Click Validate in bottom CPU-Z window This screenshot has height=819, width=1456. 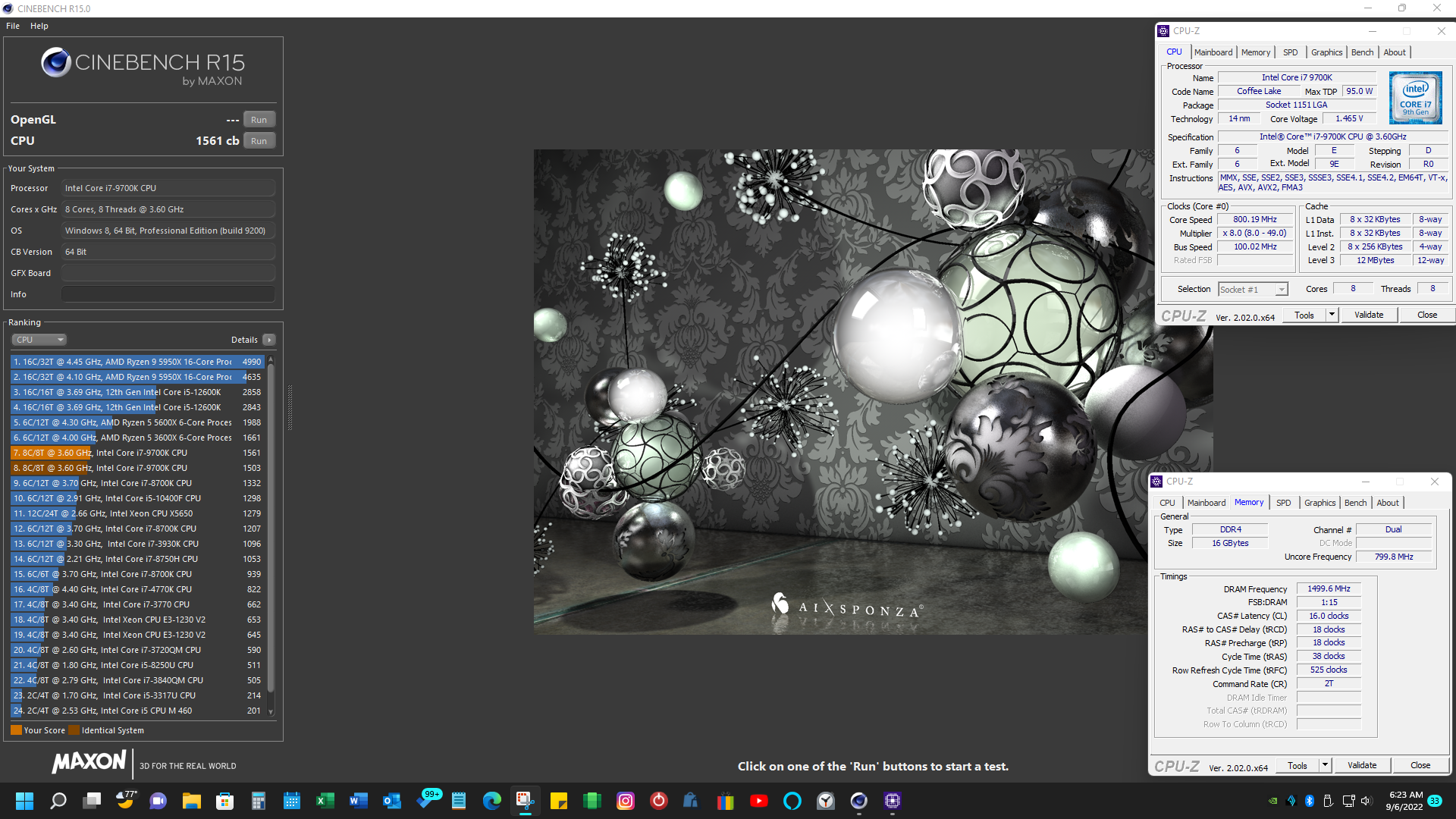click(1362, 766)
